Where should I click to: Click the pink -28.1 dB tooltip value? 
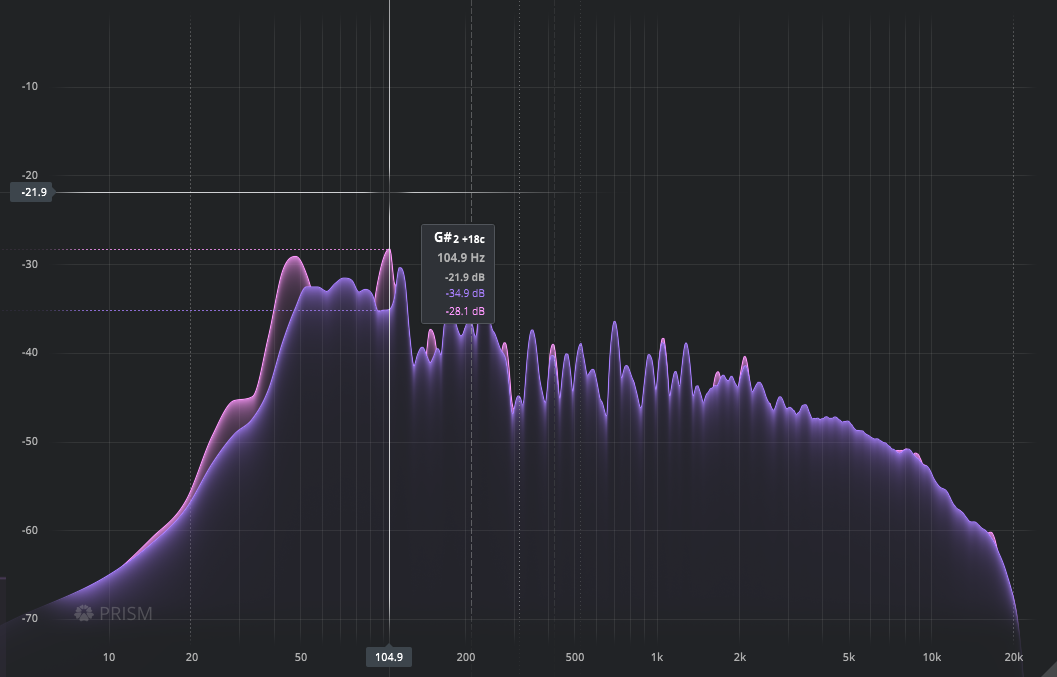click(x=464, y=311)
